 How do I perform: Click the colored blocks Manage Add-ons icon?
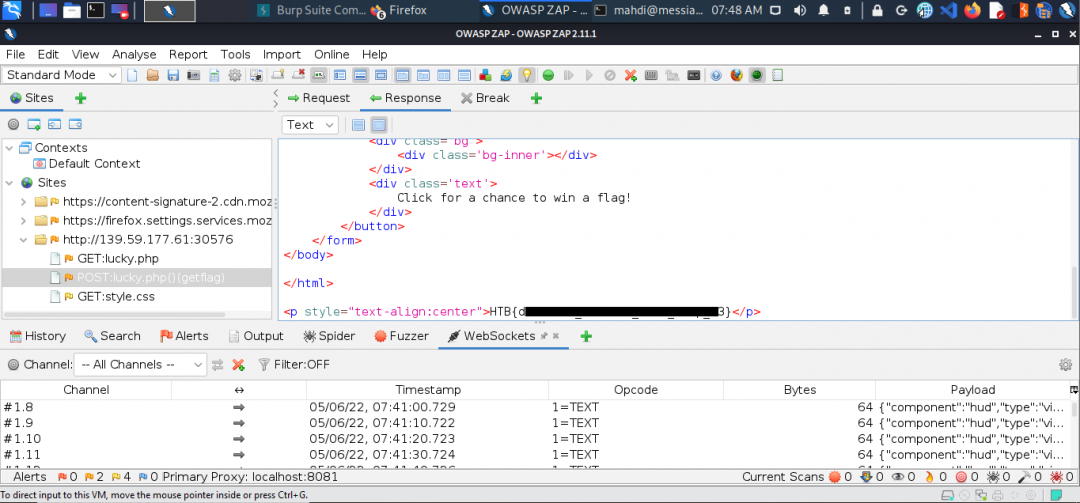[485, 75]
